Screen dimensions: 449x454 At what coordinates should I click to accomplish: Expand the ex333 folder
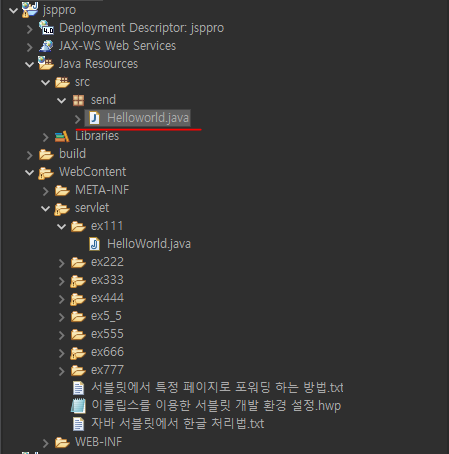point(62,281)
